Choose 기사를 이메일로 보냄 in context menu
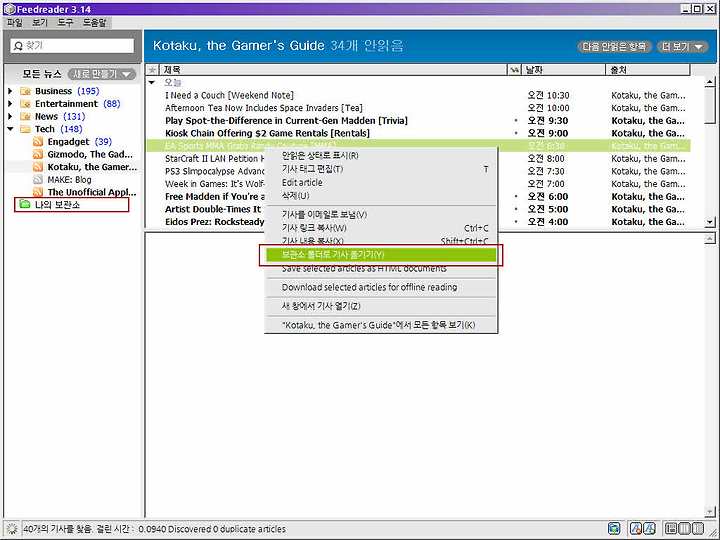 [x=381, y=214]
